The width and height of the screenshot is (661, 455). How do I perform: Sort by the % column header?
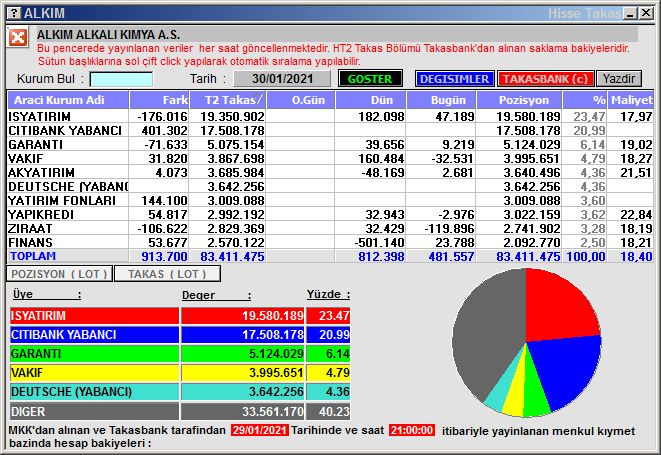click(585, 100)
